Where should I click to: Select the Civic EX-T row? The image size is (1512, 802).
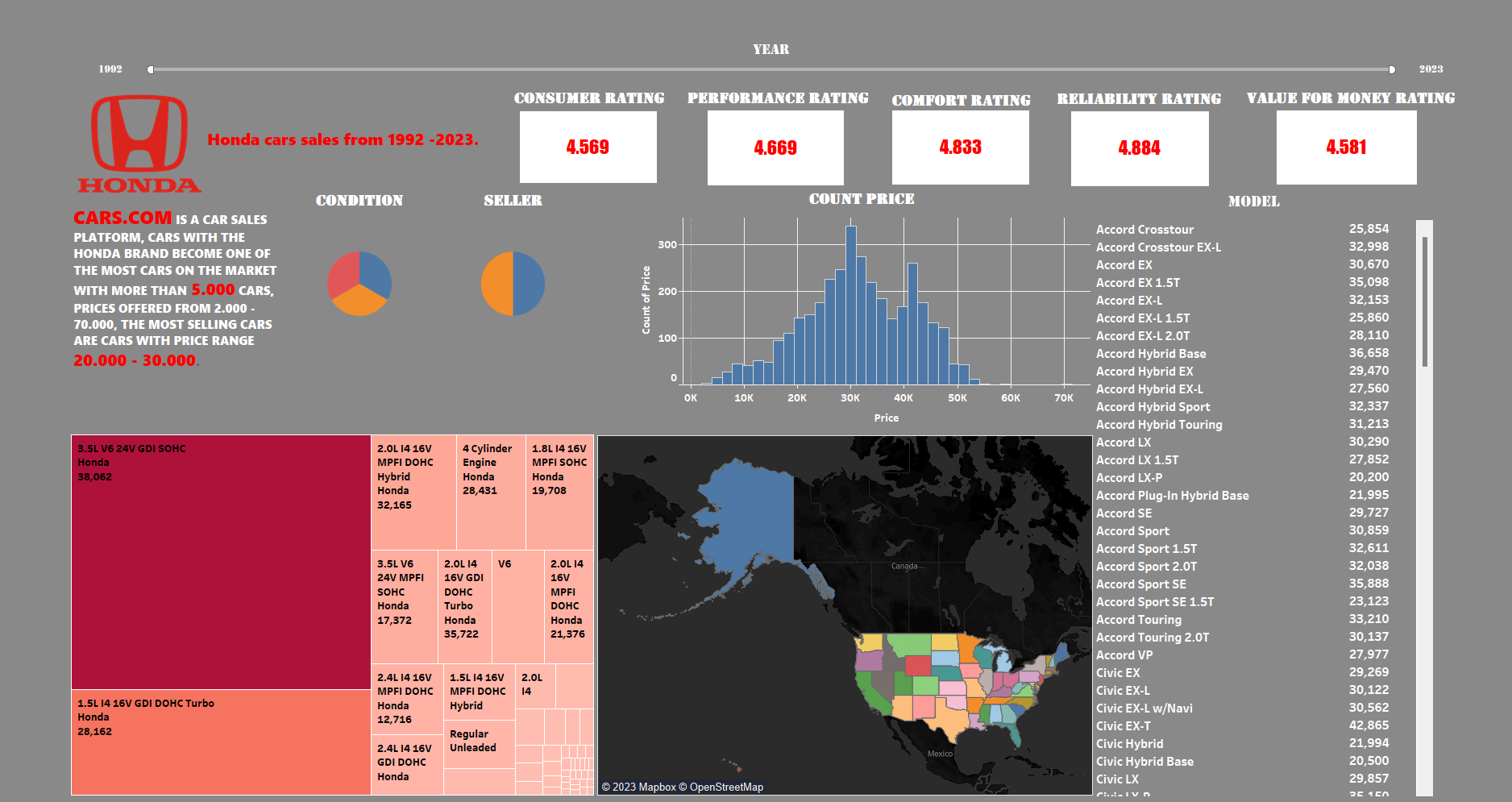1242,726
